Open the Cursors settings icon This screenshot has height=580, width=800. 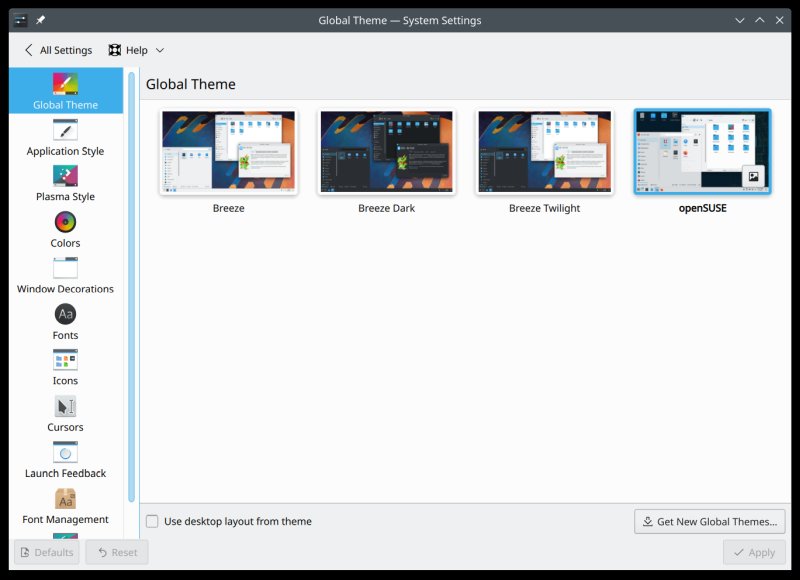[65, 406]
